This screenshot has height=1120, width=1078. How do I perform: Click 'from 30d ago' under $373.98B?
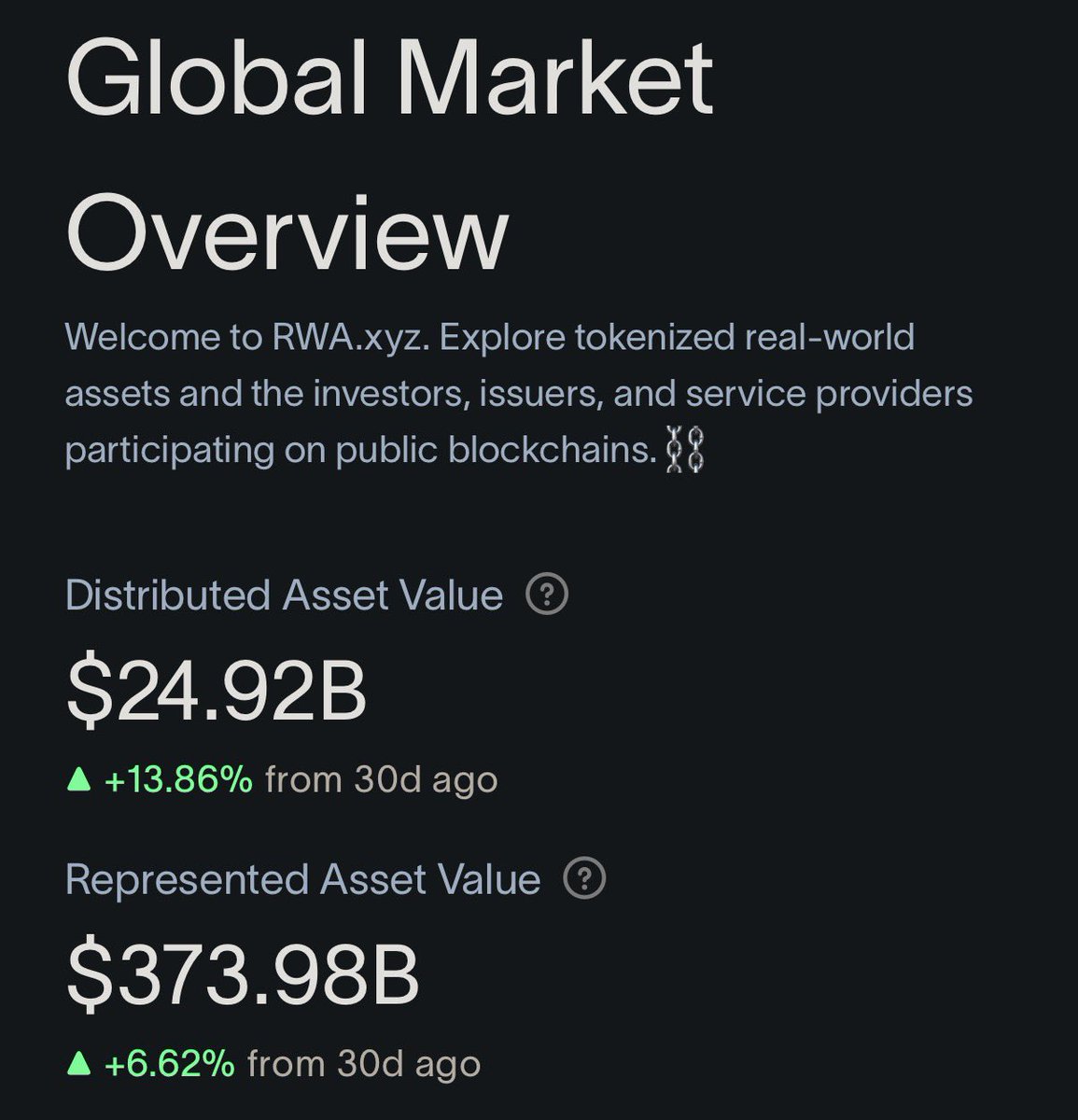pyautogui.click(x=364, y=1065)
